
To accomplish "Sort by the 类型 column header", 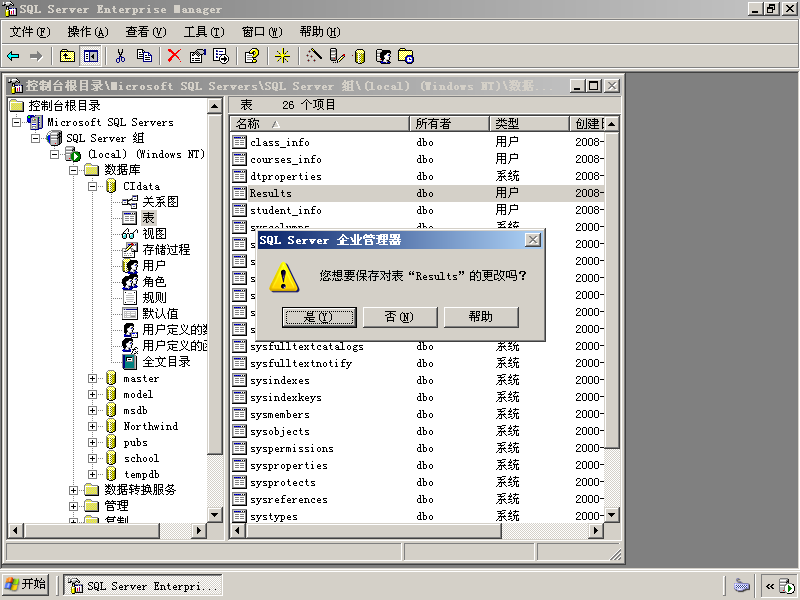I will (x=529, y=123).
